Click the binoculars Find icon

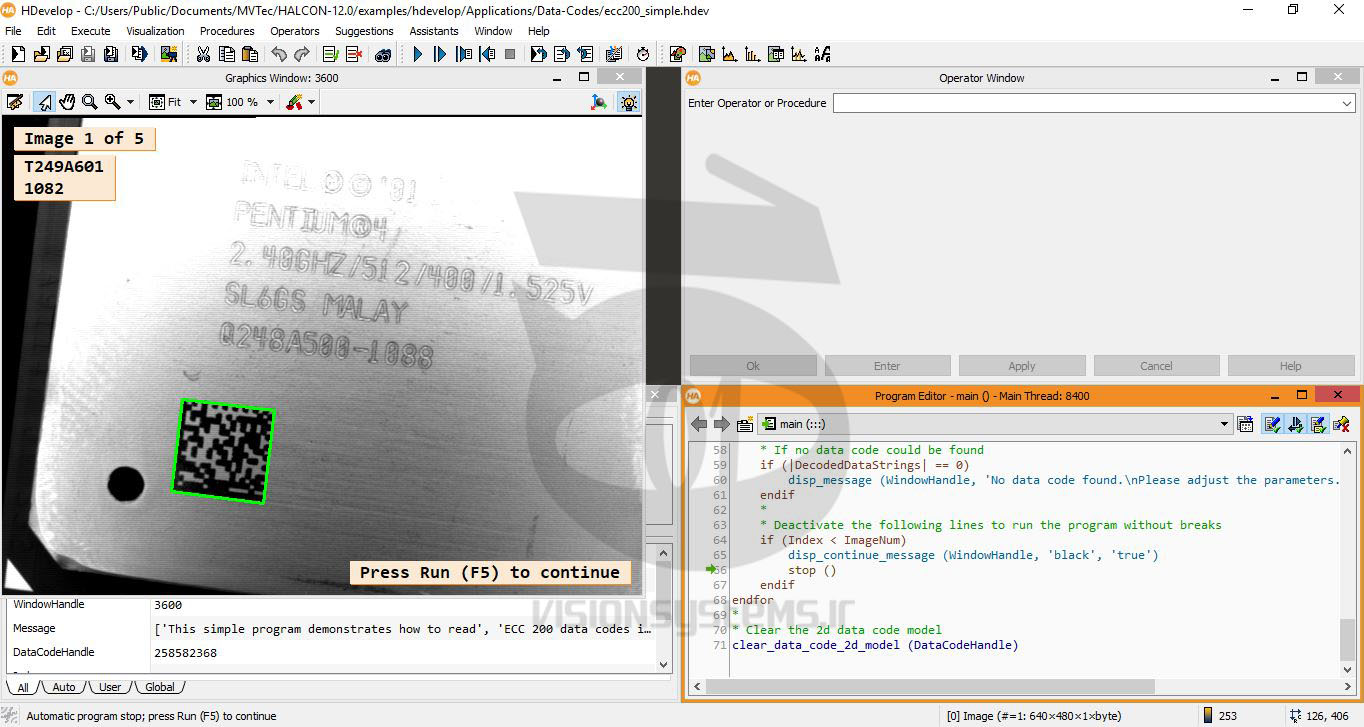coord(383,54)
